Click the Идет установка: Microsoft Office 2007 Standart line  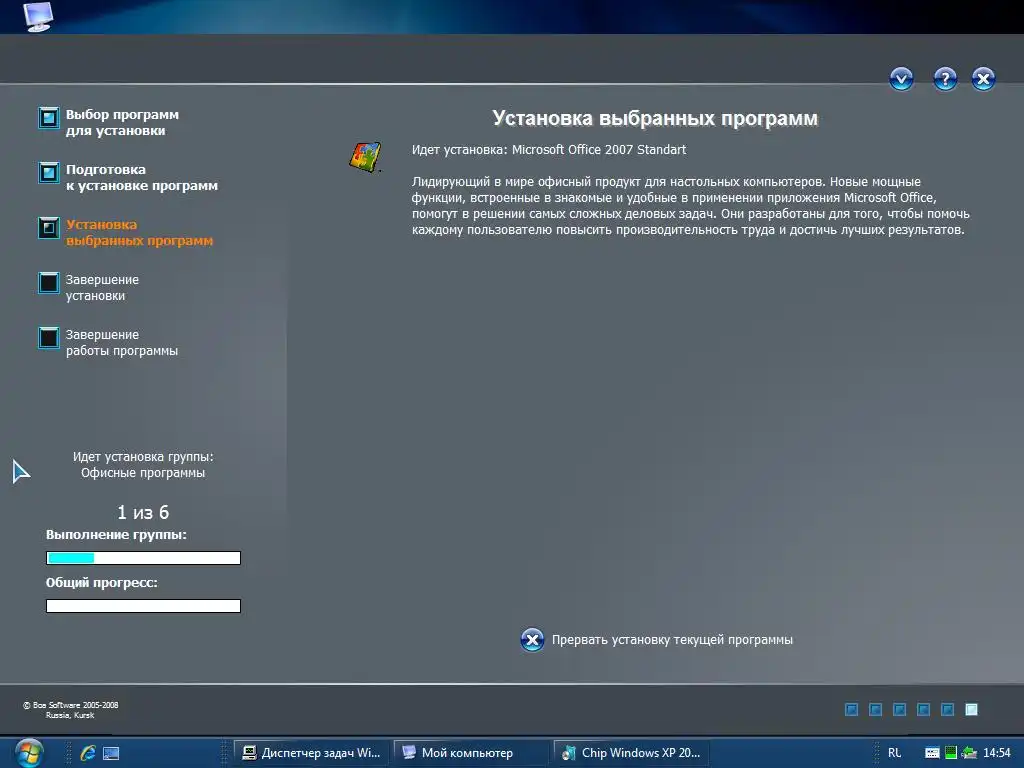[x=549, y=150]
